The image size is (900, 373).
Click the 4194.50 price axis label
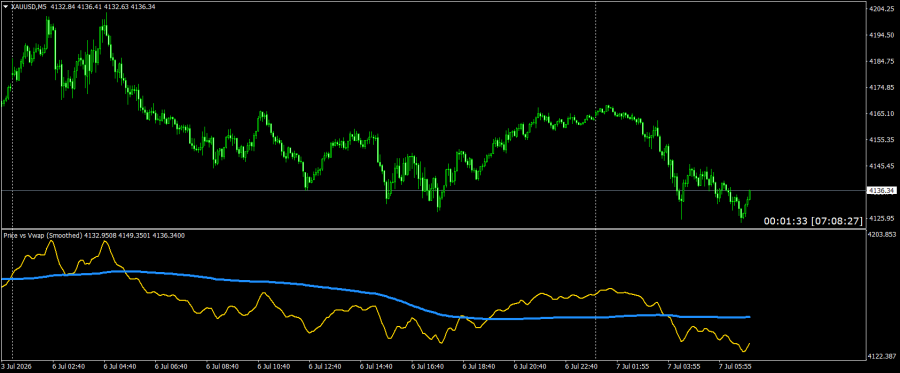(x=881, y=35)
